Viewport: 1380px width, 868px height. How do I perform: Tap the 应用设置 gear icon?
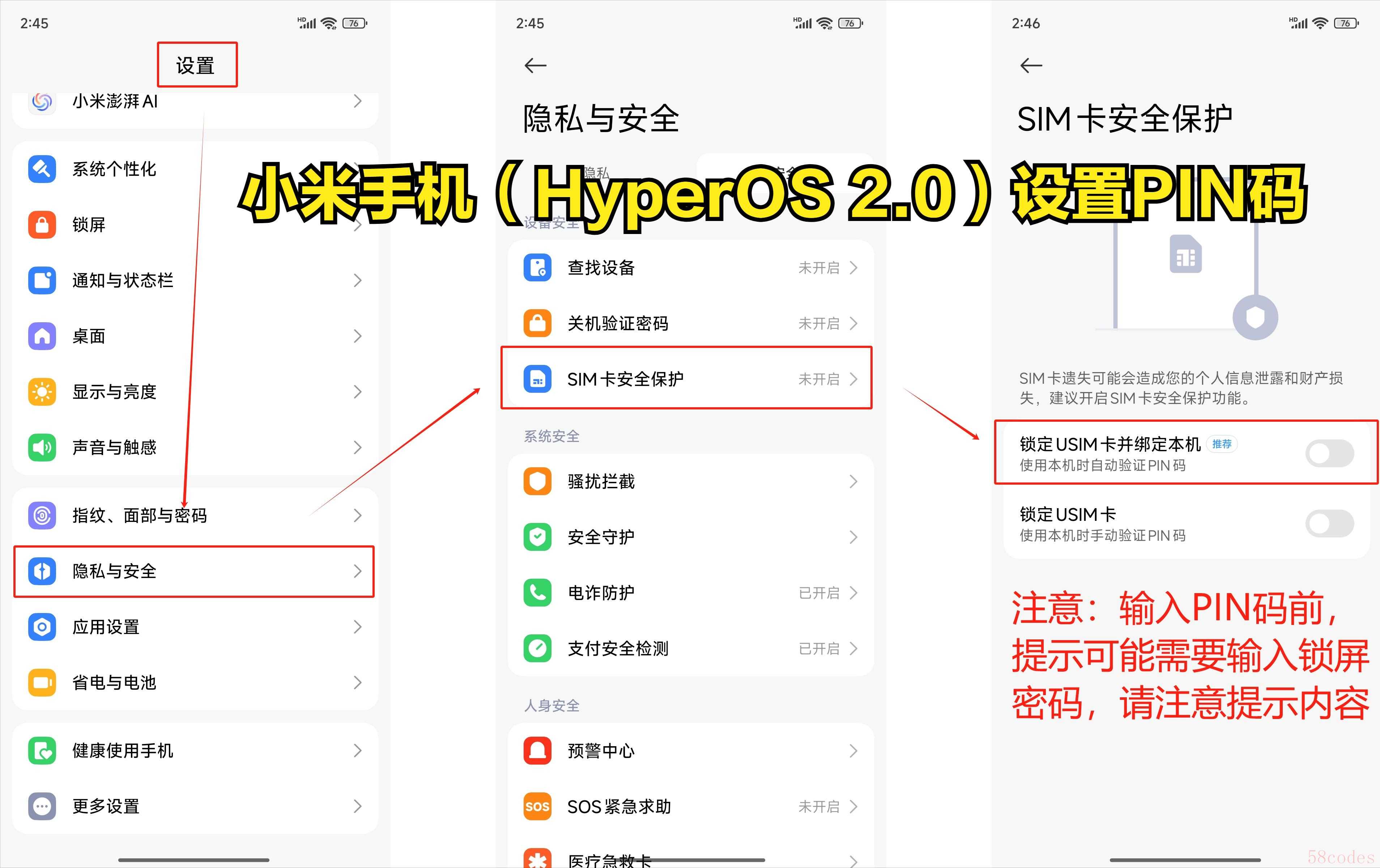tap(42, 627)
